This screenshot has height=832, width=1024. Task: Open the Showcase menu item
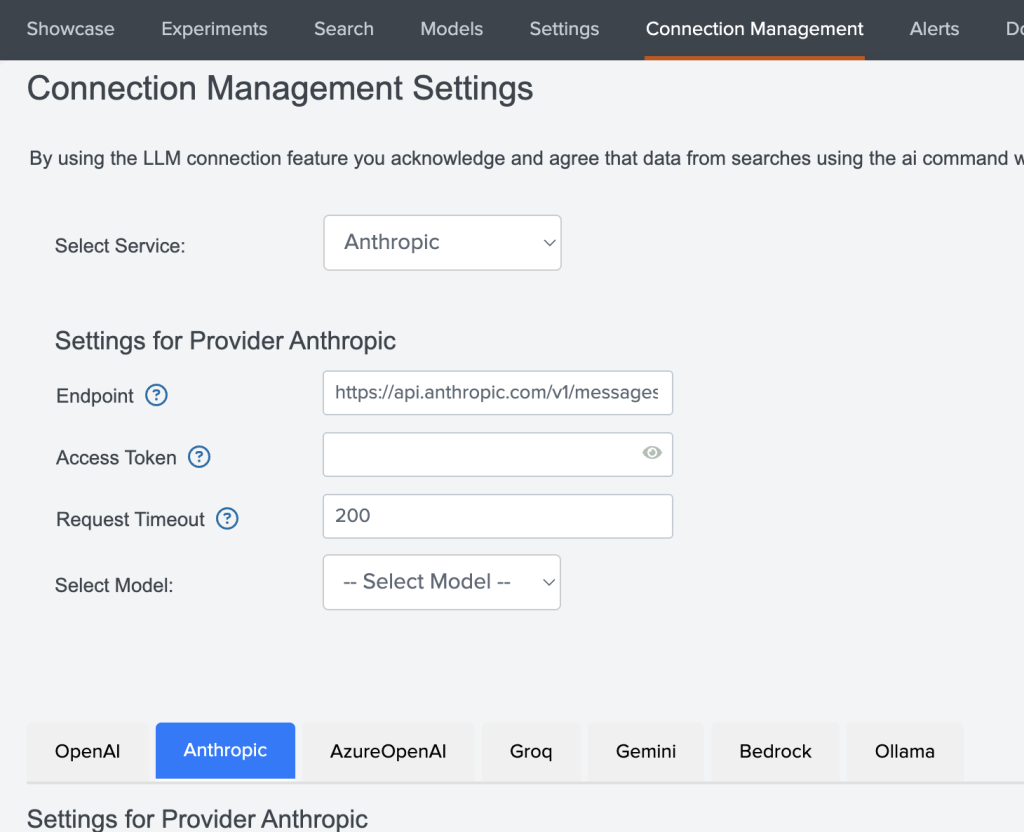70,29
